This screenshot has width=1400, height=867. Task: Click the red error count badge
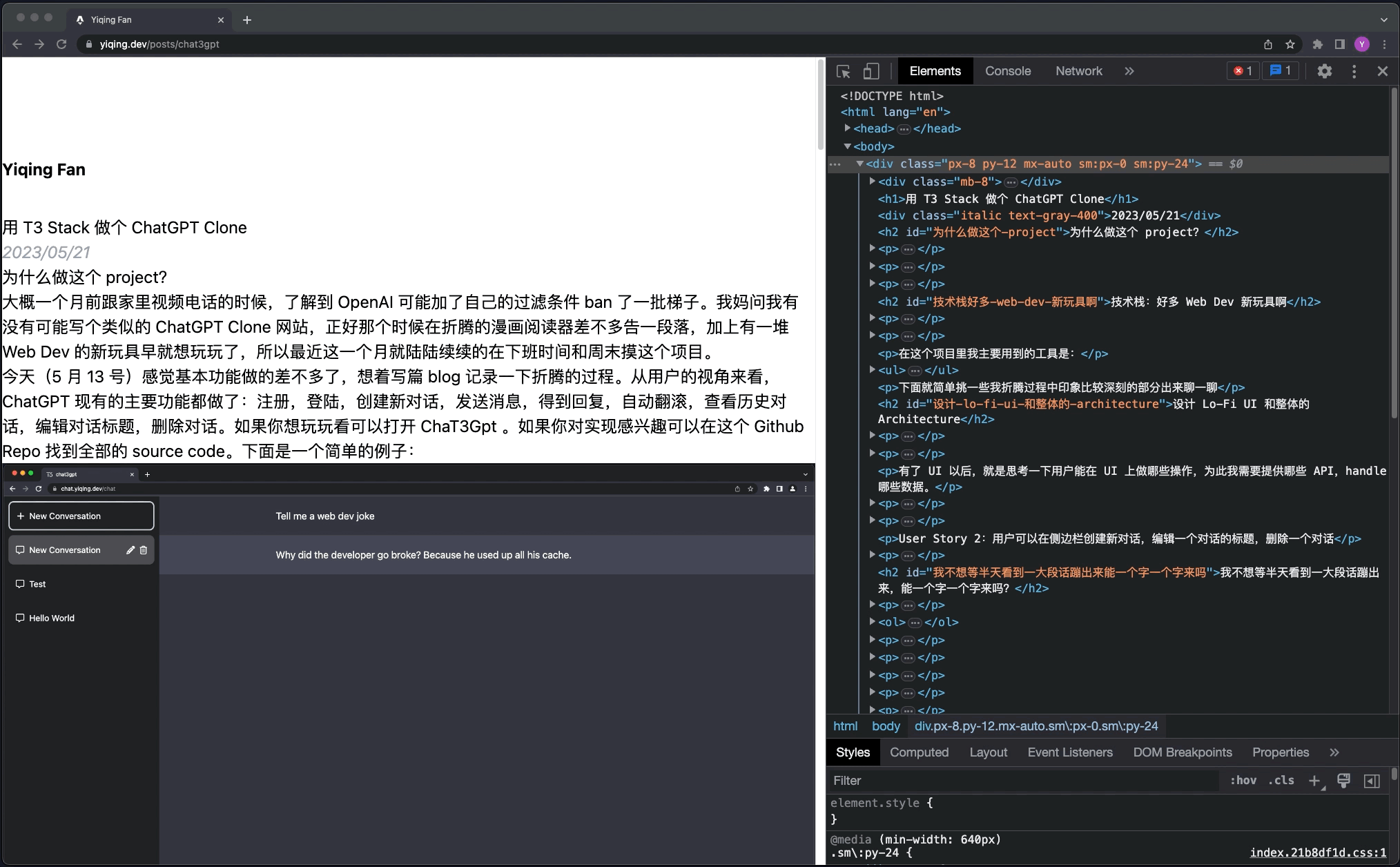coord(1243,70)
